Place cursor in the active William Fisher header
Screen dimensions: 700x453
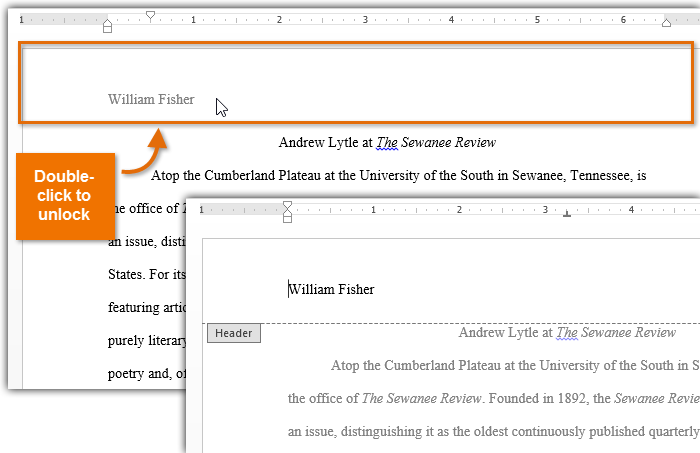(x=331, y=290)
